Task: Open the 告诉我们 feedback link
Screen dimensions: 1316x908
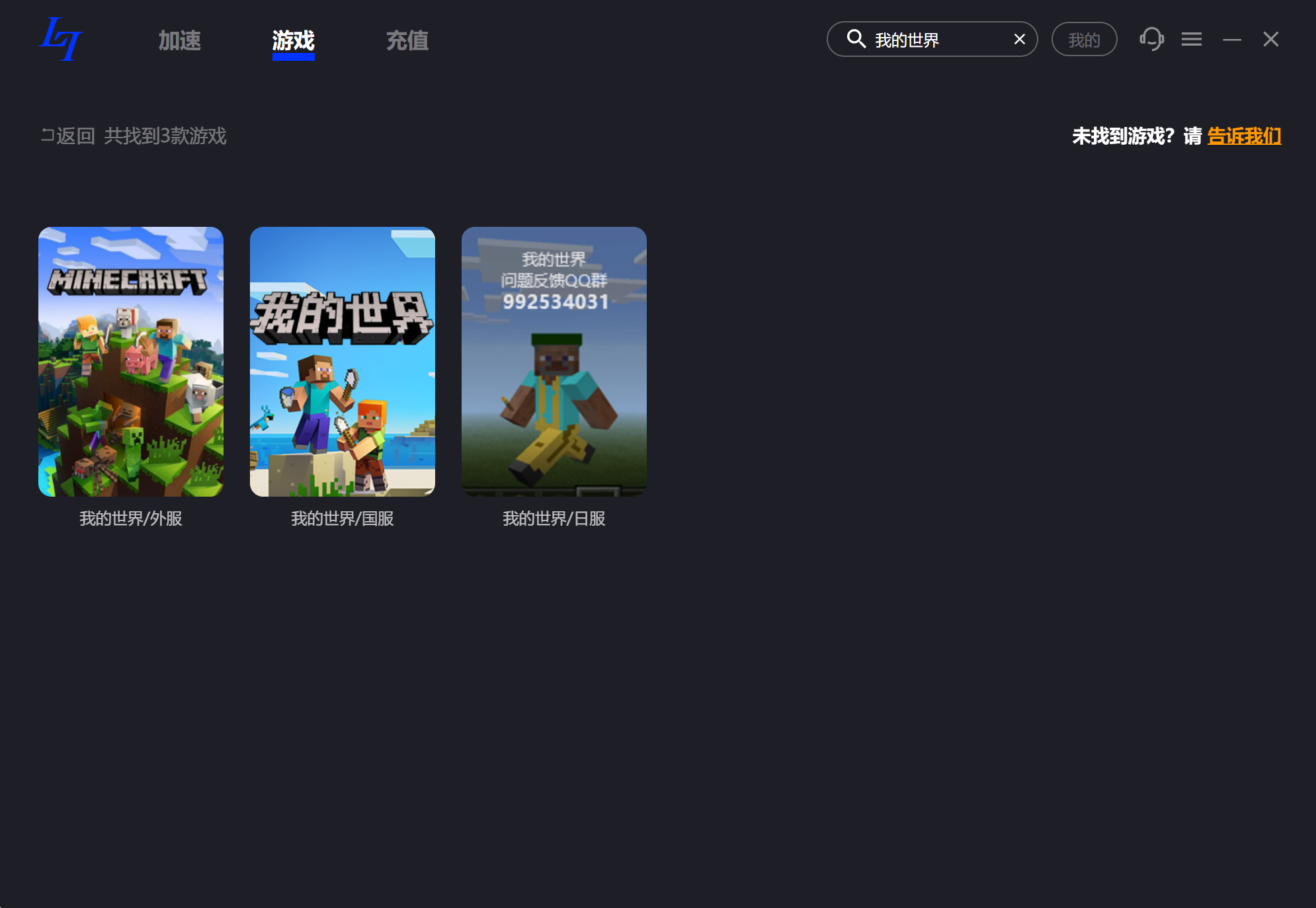Action: point(1244,136)
